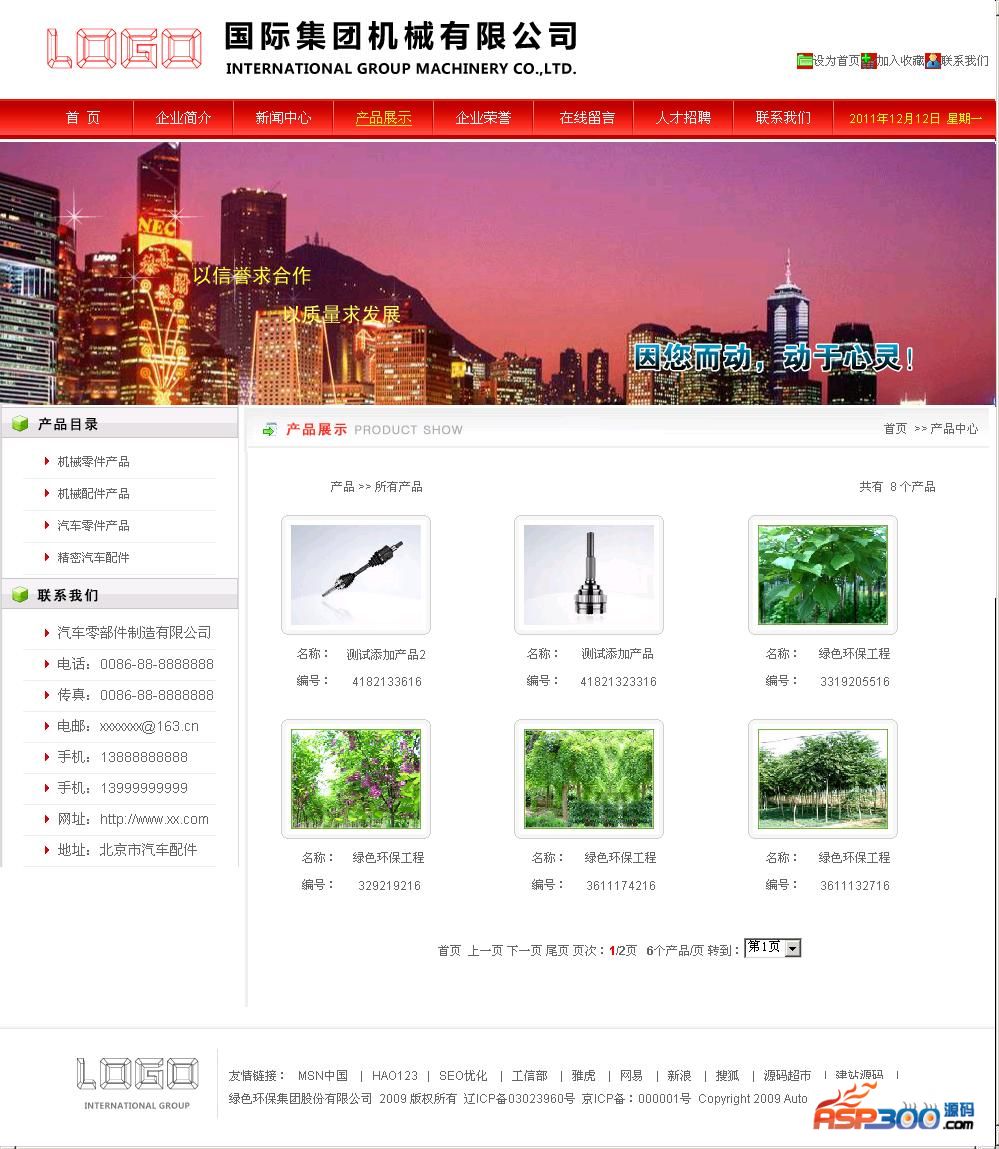The width and height of the screenshot is (999, 1149).
Task: Click the 加入收藏 text link
Action: pos(901,61)
